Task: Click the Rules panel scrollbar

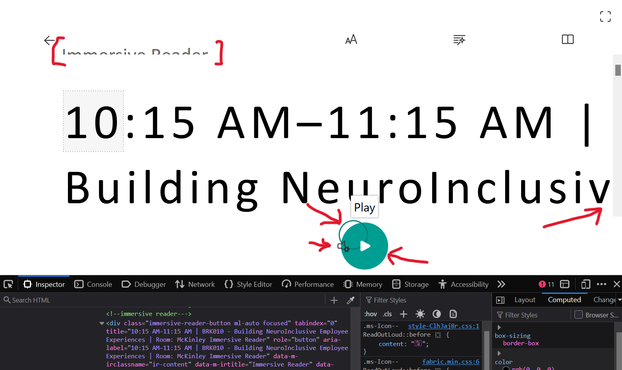Action: pyautogui.click(x=486, y=346)
